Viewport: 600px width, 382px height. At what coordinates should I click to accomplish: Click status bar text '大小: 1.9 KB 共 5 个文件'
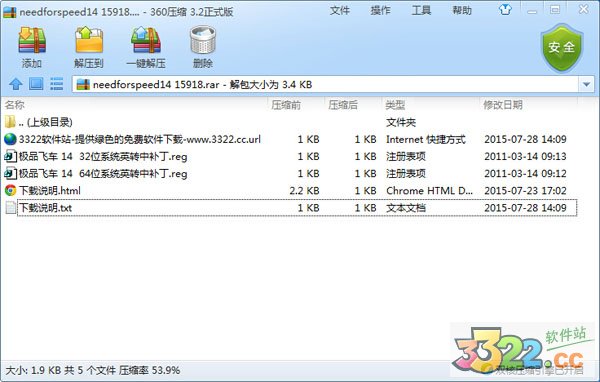pyautogui.click(x=60, y=370)
